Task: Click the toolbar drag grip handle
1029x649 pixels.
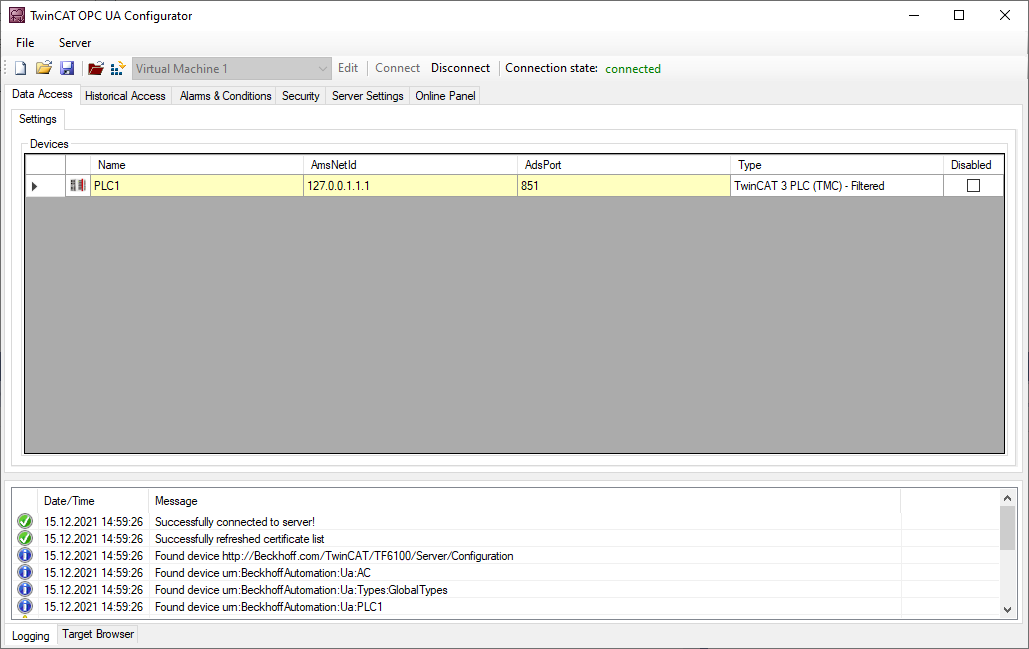Action: click(x=6, y=68)
